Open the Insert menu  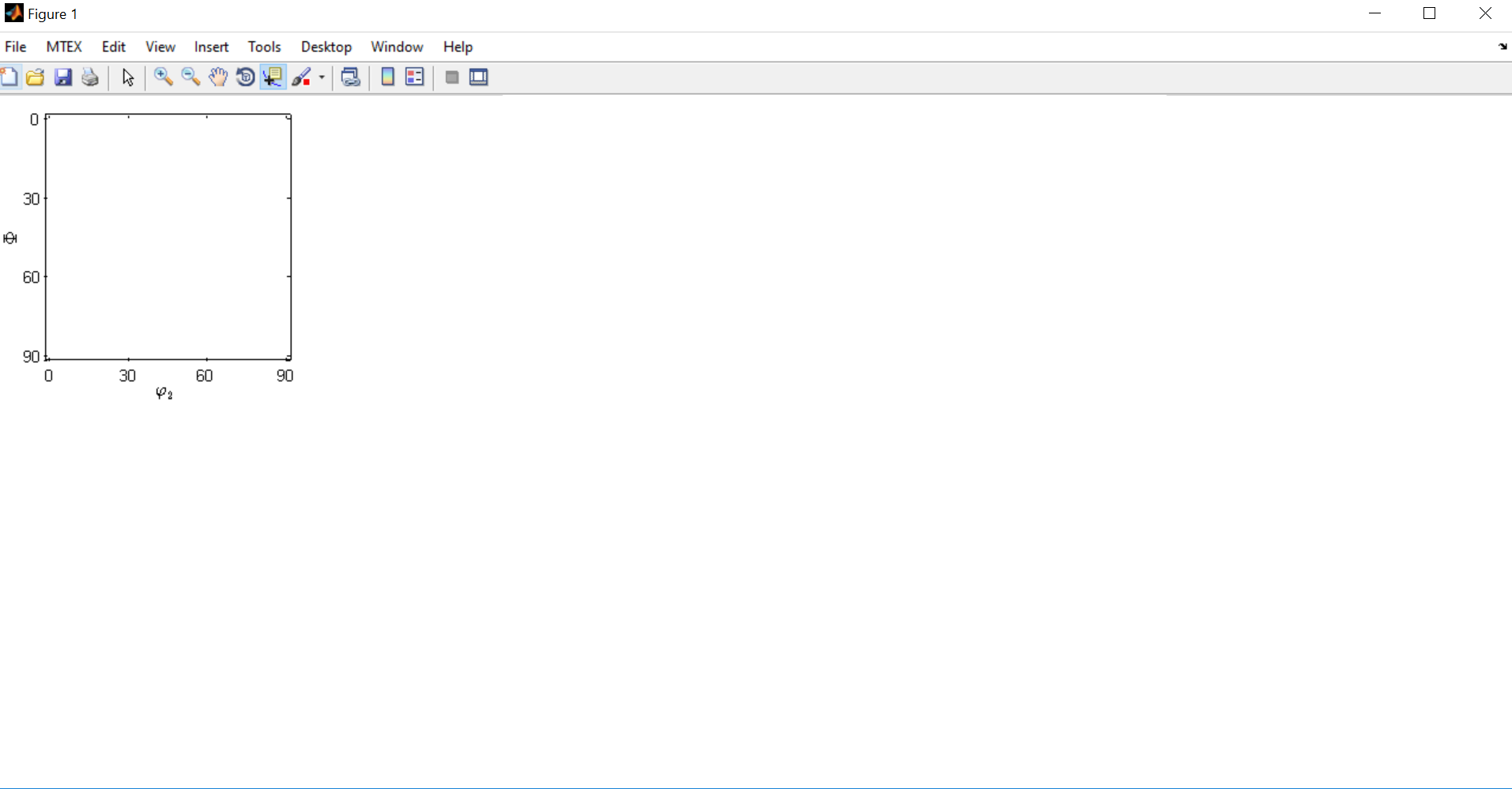[x=210, y=47]
